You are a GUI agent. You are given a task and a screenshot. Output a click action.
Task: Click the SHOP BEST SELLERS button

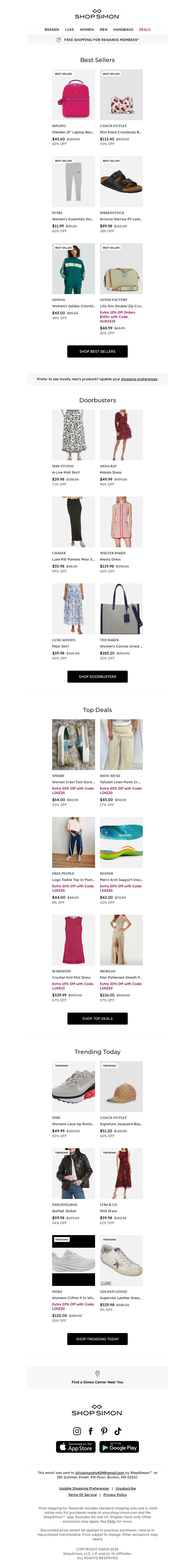point(97,351)
